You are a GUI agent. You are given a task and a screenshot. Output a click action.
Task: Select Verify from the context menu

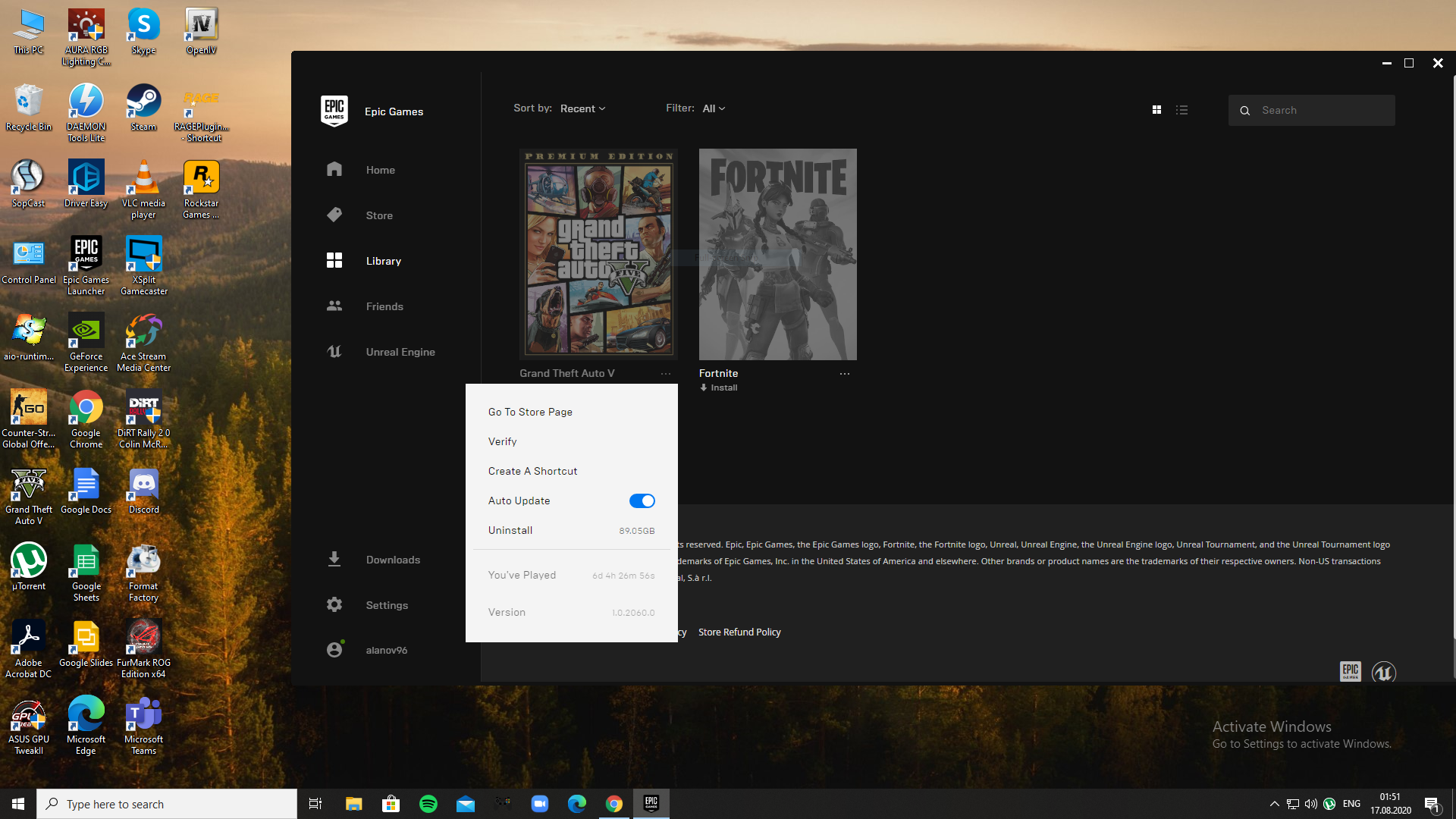(x=502, y=441)
